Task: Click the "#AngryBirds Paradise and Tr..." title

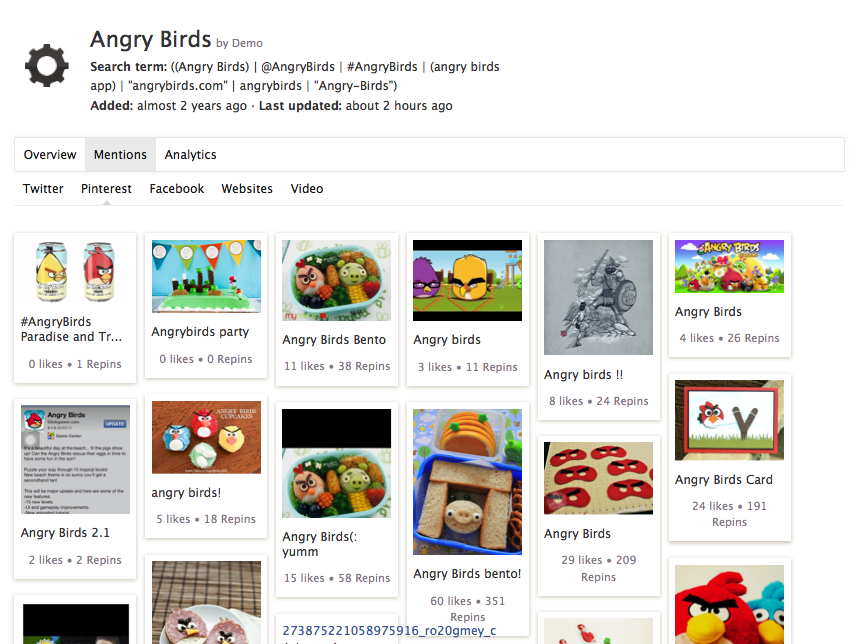Action: point(71,329)
